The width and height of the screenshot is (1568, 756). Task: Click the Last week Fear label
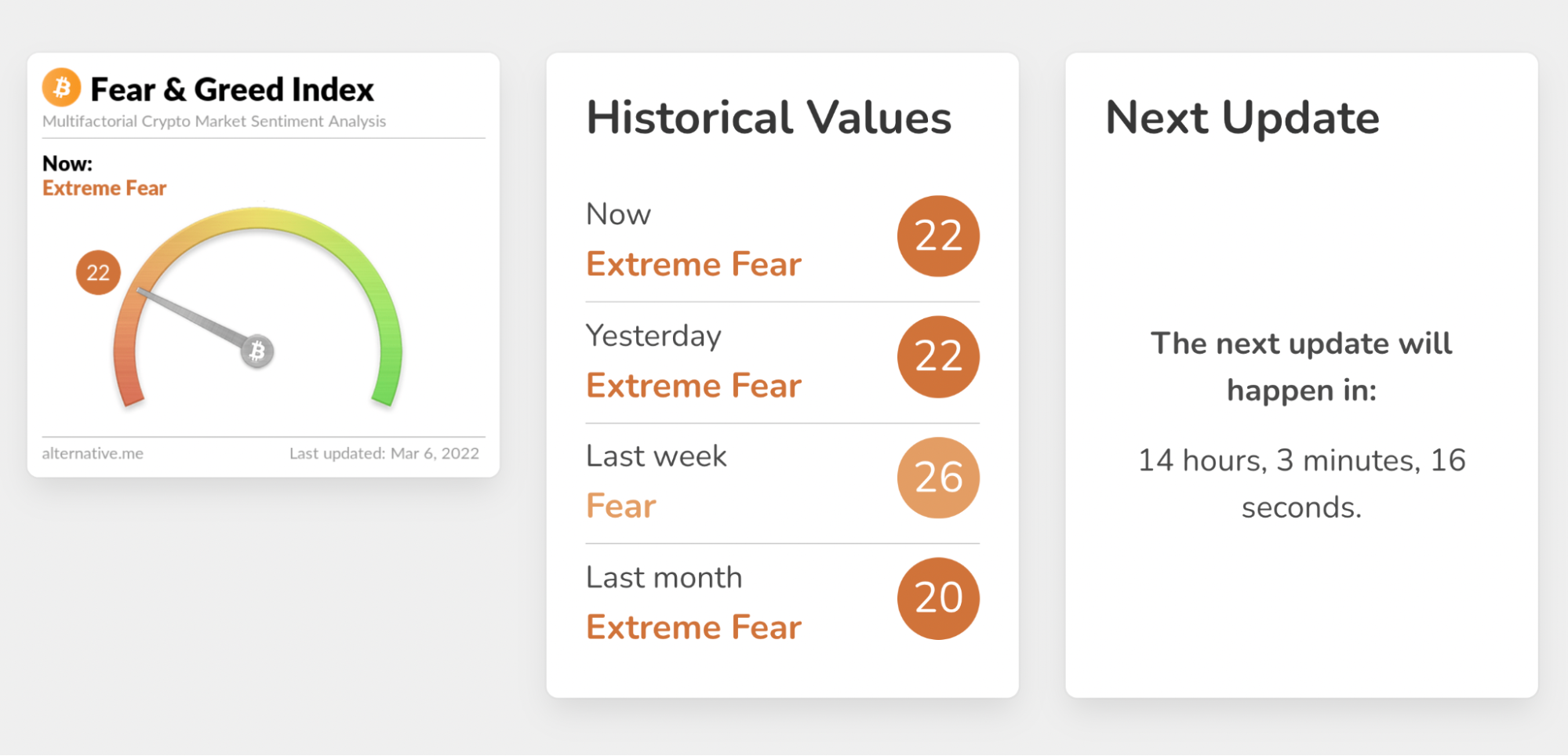point(621,506)
